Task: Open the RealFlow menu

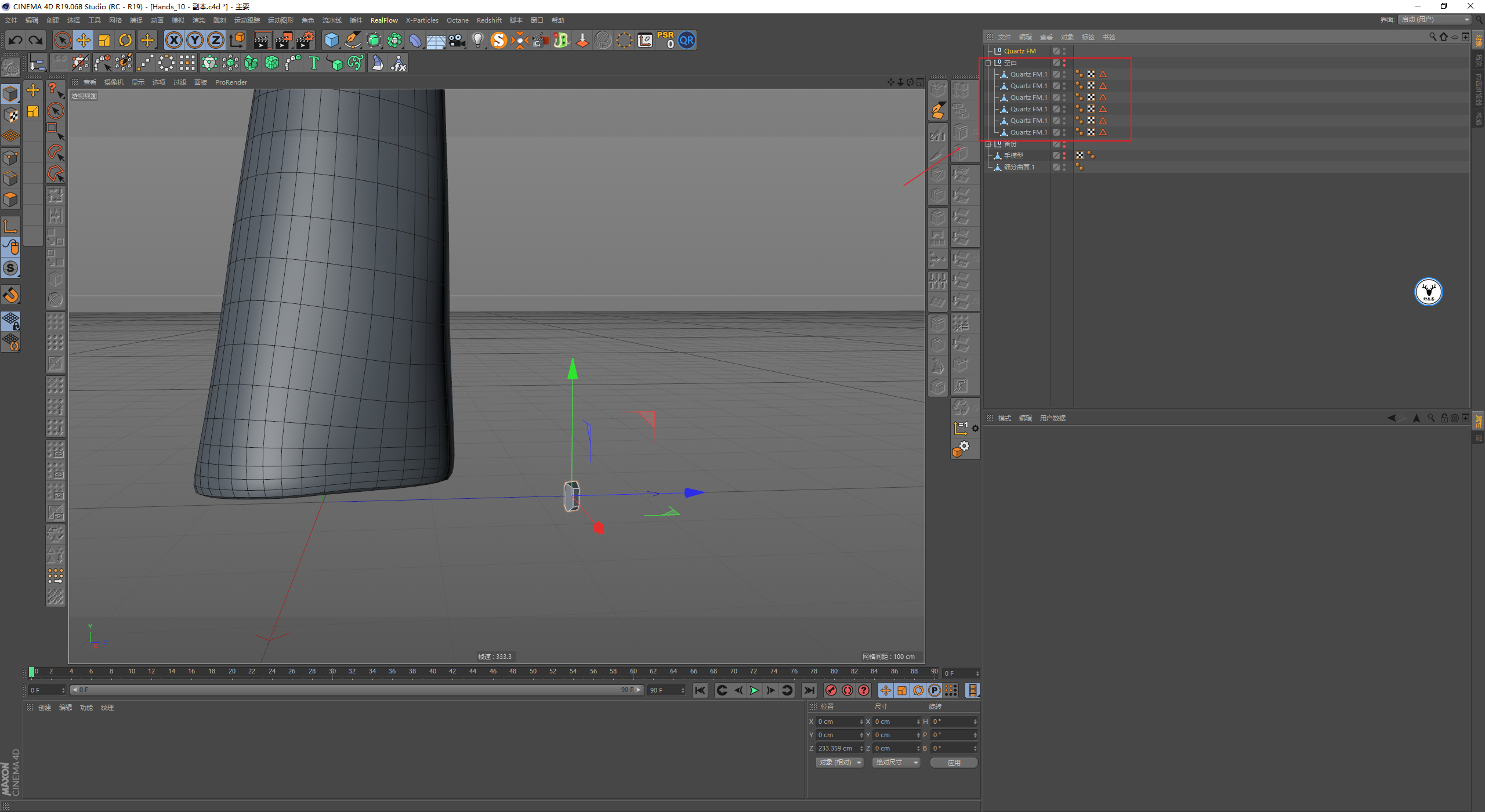Action: [384, 20]
